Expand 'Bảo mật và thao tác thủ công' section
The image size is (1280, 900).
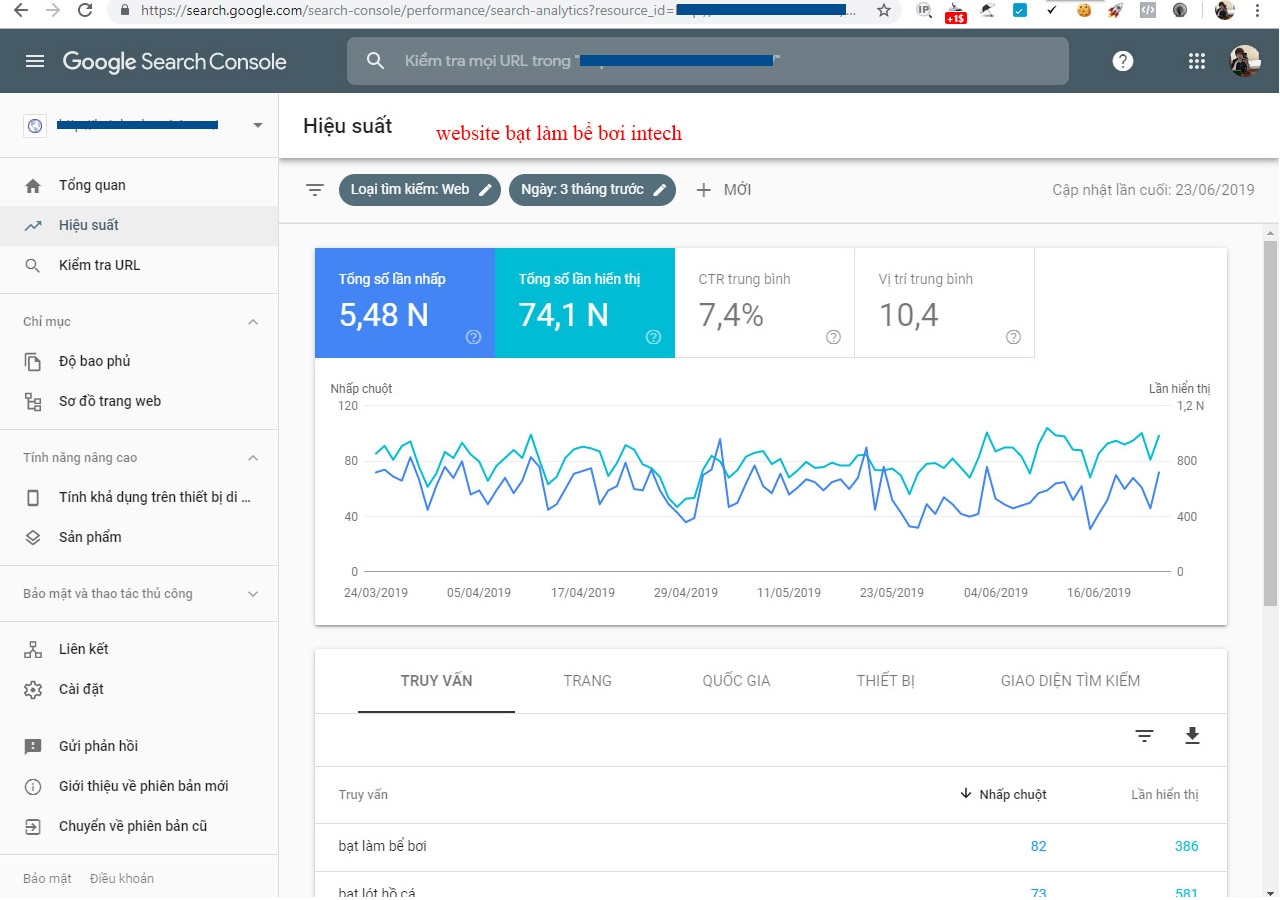(253, 594)
